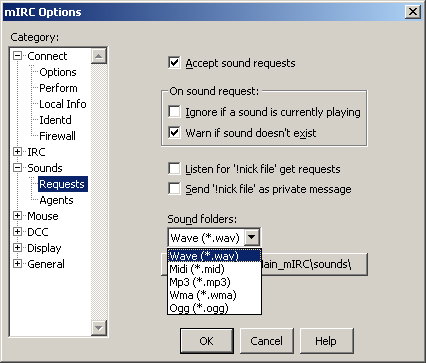426x363 pixels.
Task: Open the Perform category item
Action: pos(58,88)
